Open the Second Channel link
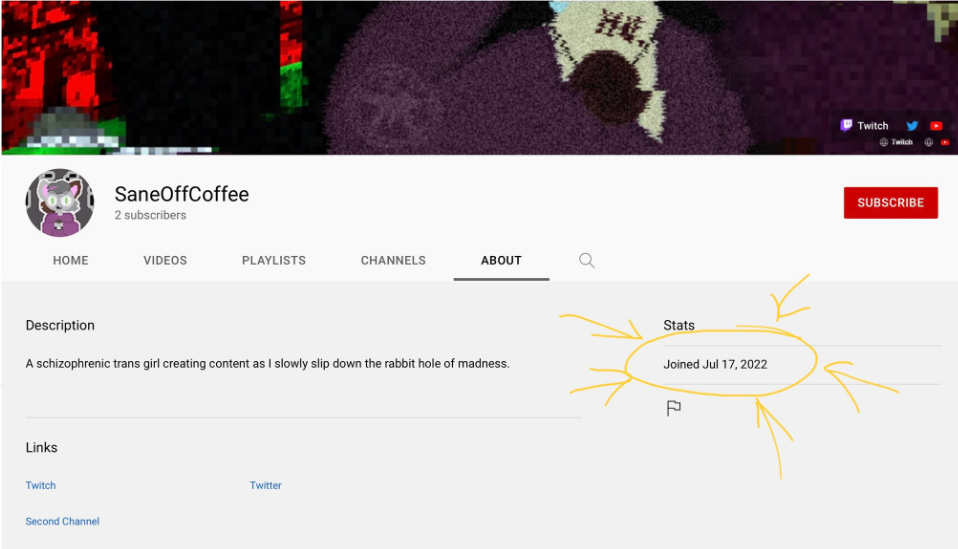The image size is (958, 549). 62,522
